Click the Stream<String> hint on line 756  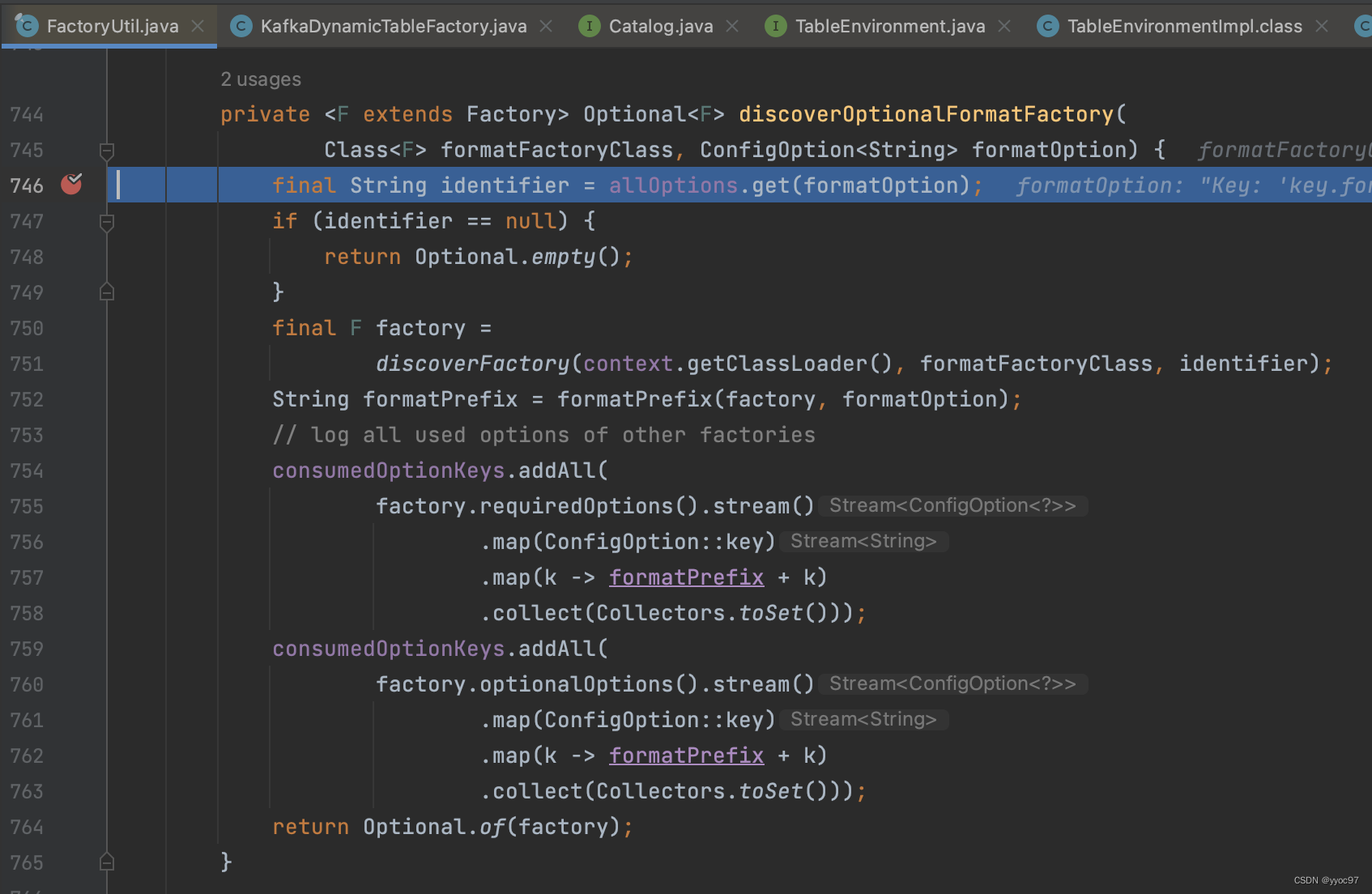[x=863, y=541]
